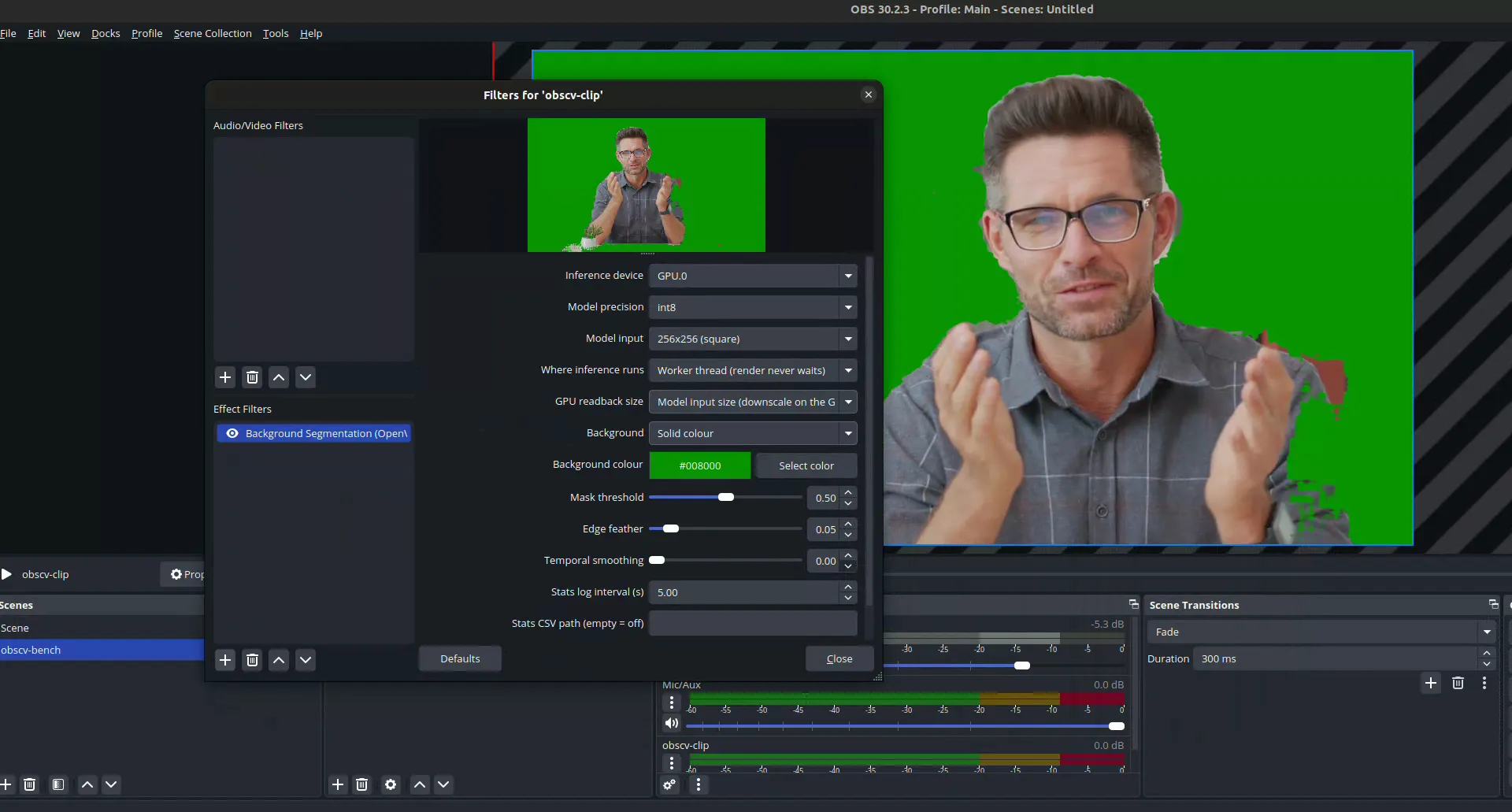The height and width of the screenshot is (812, 1512).
Task: Delete the selected effect filter via the trash icon
Action: click(x=252, y=660)
